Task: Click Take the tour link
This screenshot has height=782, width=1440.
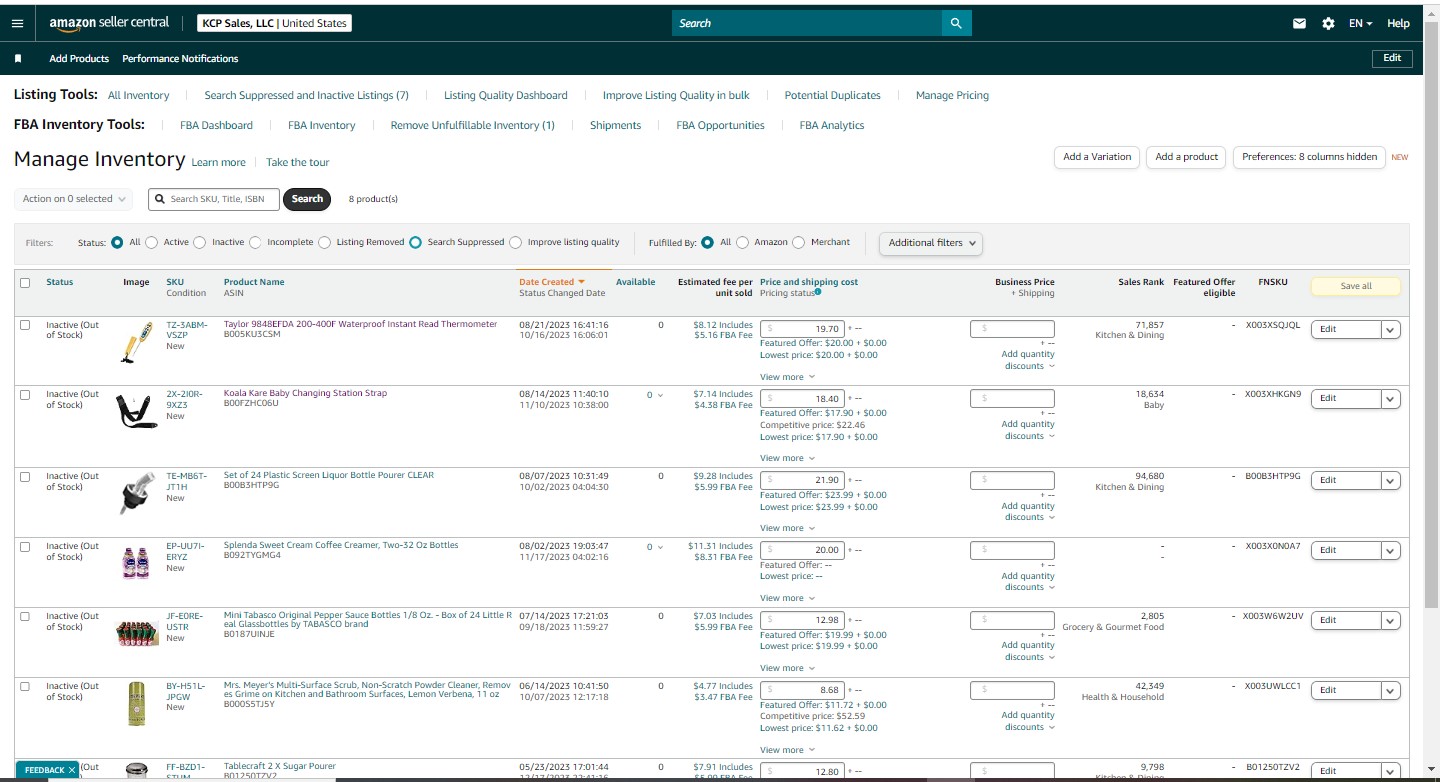Action: click(297, 162)
